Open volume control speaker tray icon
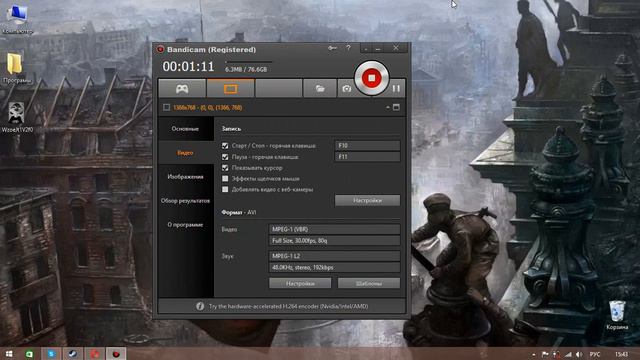This screenshot has height=360, width=640. (579, 354)
